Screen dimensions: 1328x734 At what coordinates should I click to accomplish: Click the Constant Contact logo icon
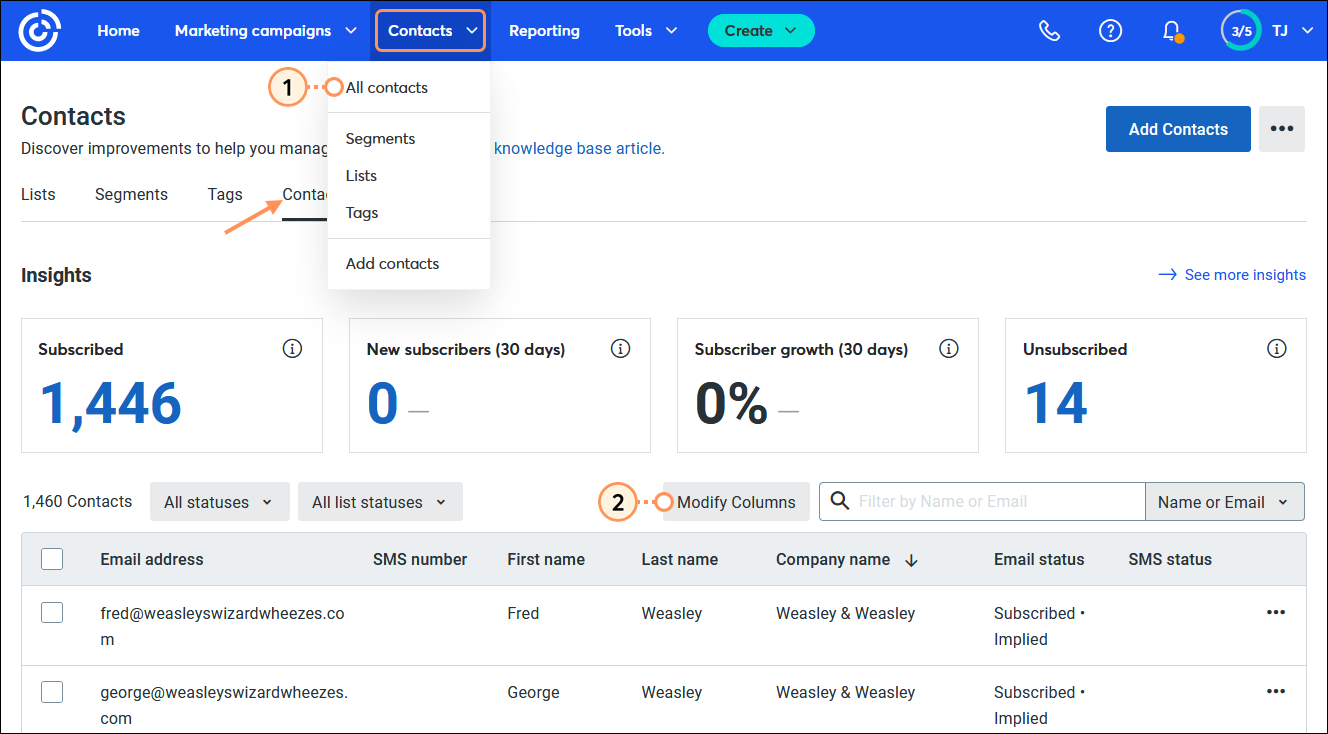(x=39, y=31)
